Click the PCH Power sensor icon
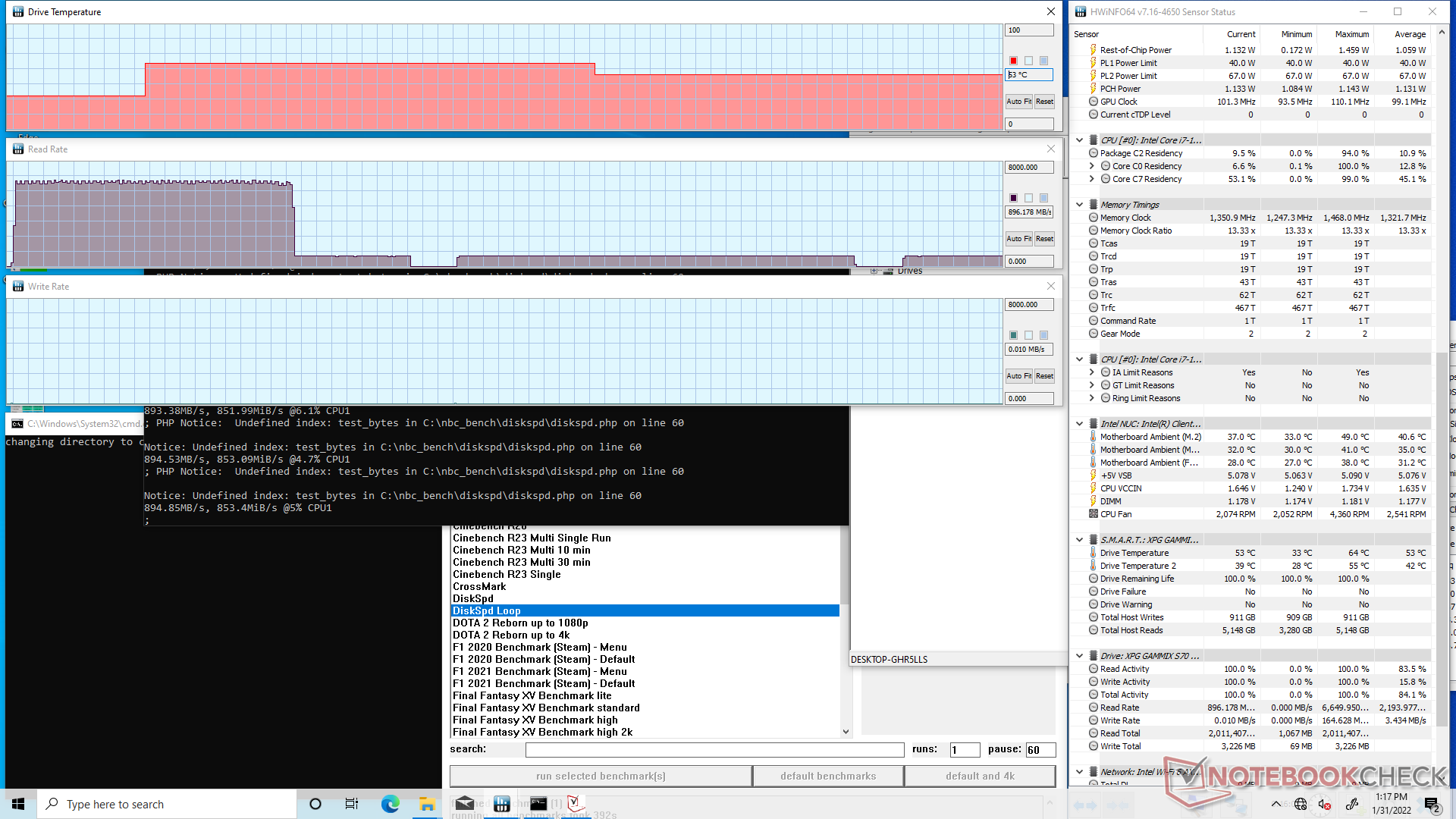Viewport: 1456px width, 819px height. (x=1093, y=89)
